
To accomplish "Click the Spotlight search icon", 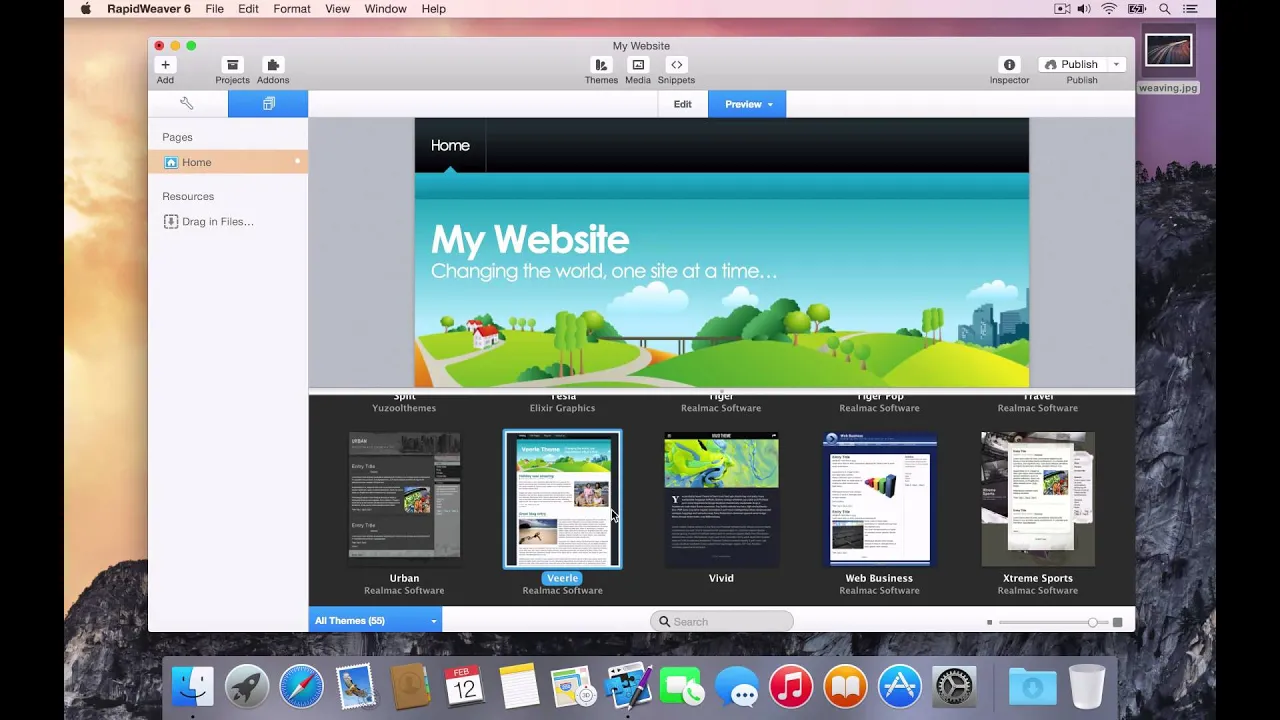I will click(1165, 9).
